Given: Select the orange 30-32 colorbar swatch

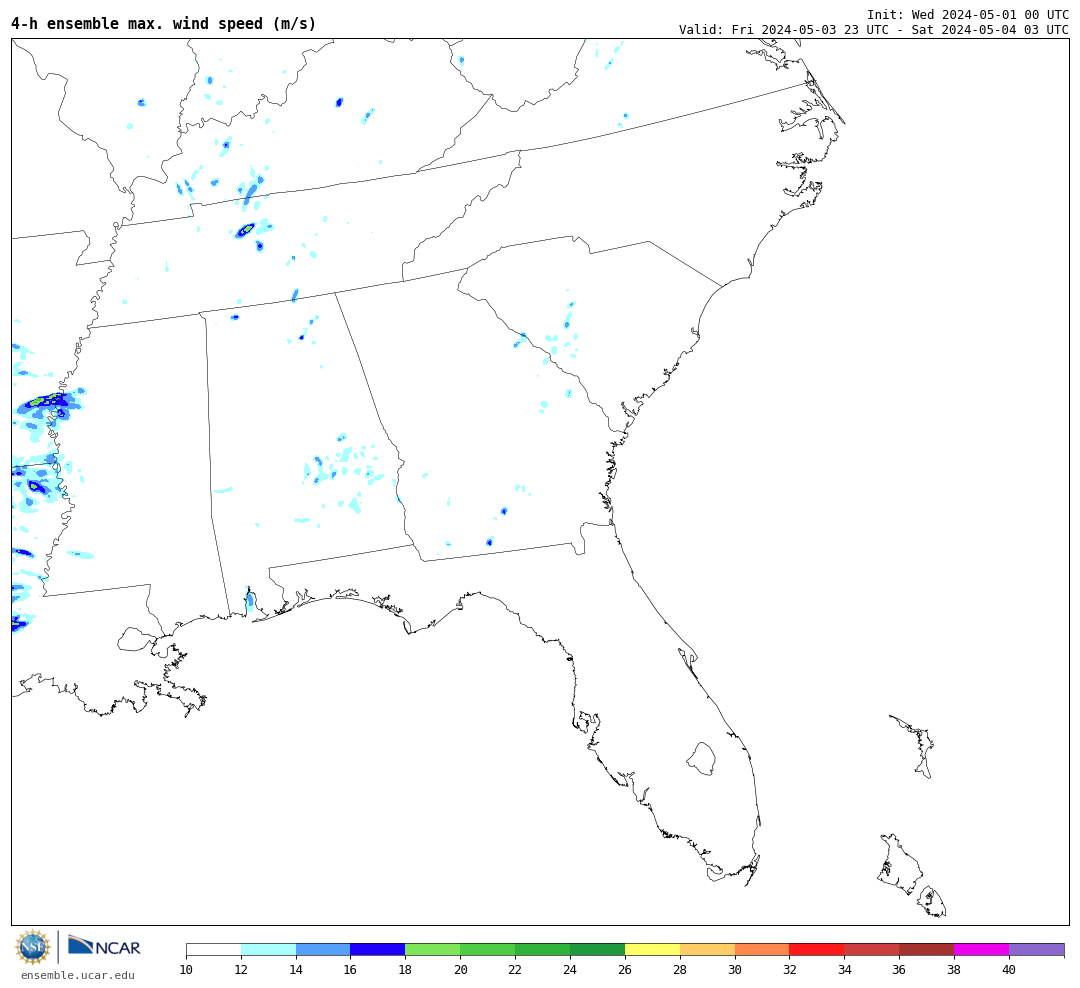Looking at the screenshot, I should [x=762, y=949].
